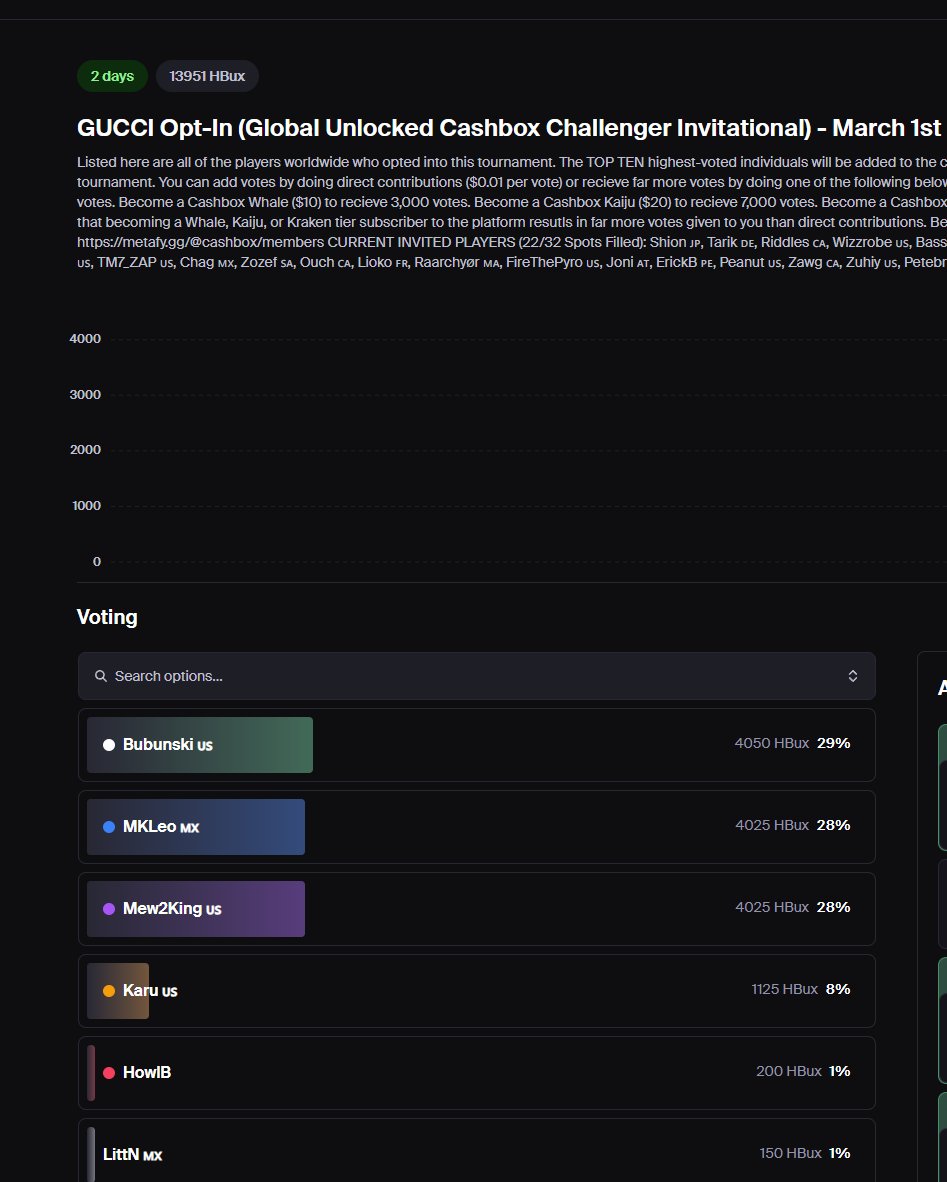947x1182 pixels.
Task: Focus the Search options input field
Action: 477,676
